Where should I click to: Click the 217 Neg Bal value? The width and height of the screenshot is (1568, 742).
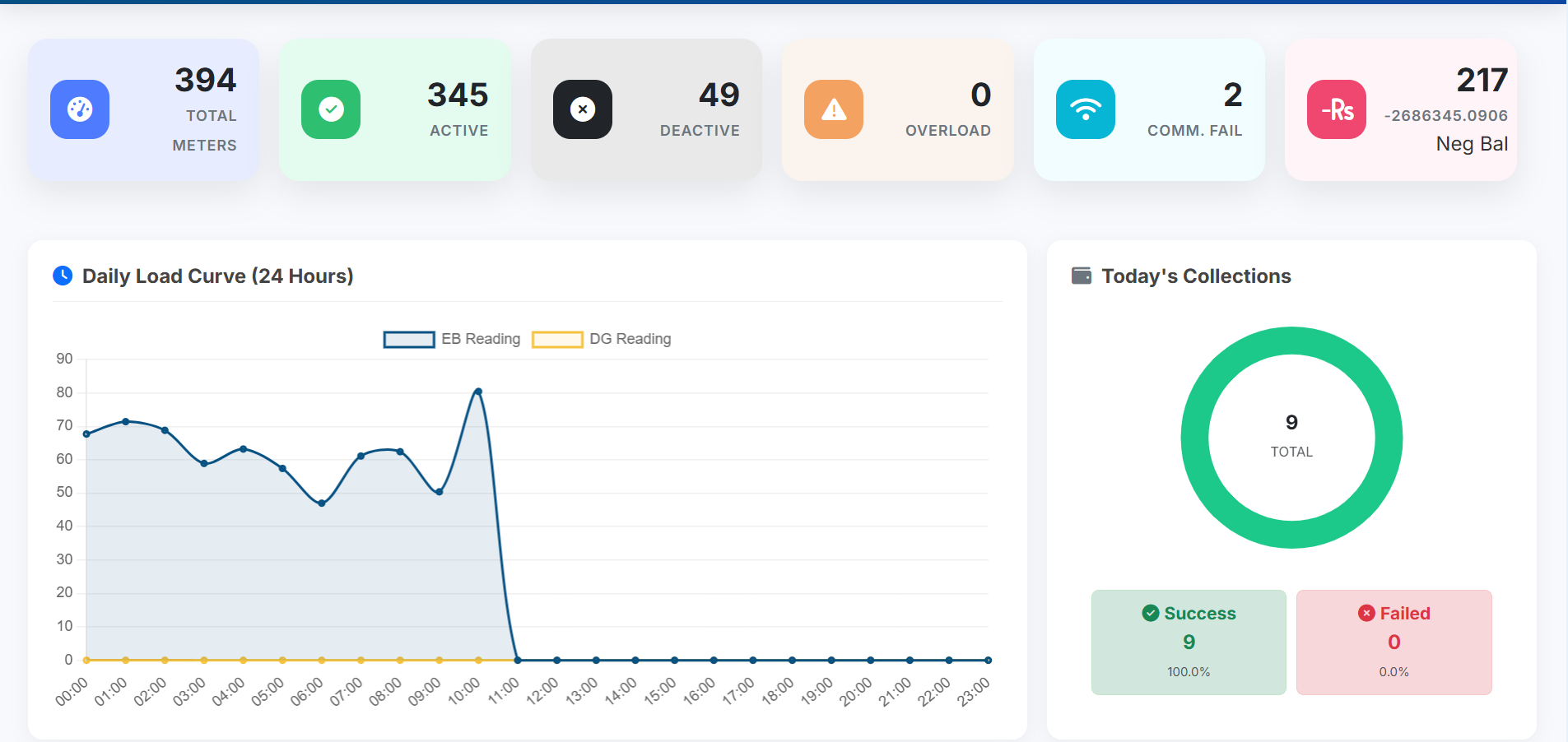(1482, 80)
